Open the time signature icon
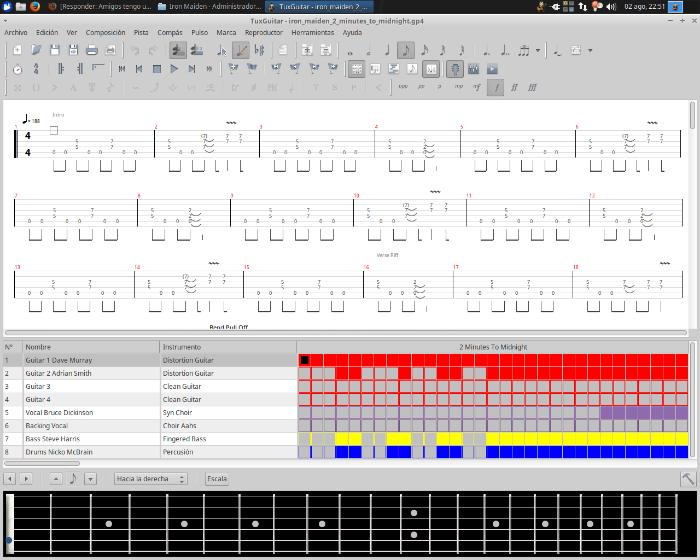 click(x=36, y=69)
